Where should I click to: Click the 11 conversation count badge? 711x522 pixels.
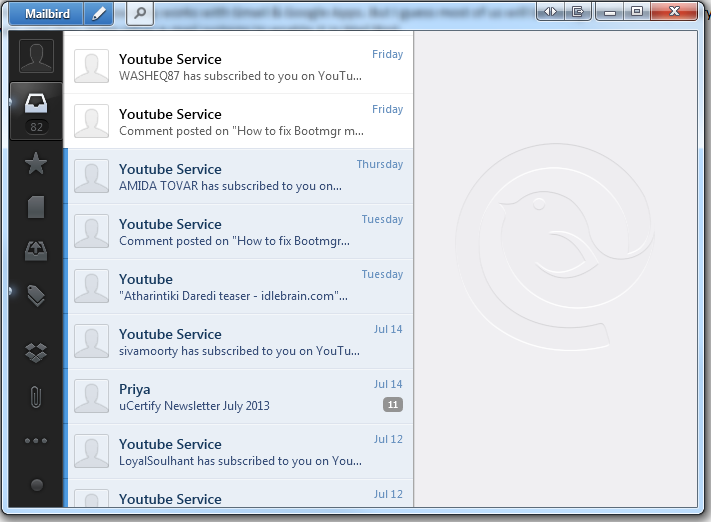393,405
